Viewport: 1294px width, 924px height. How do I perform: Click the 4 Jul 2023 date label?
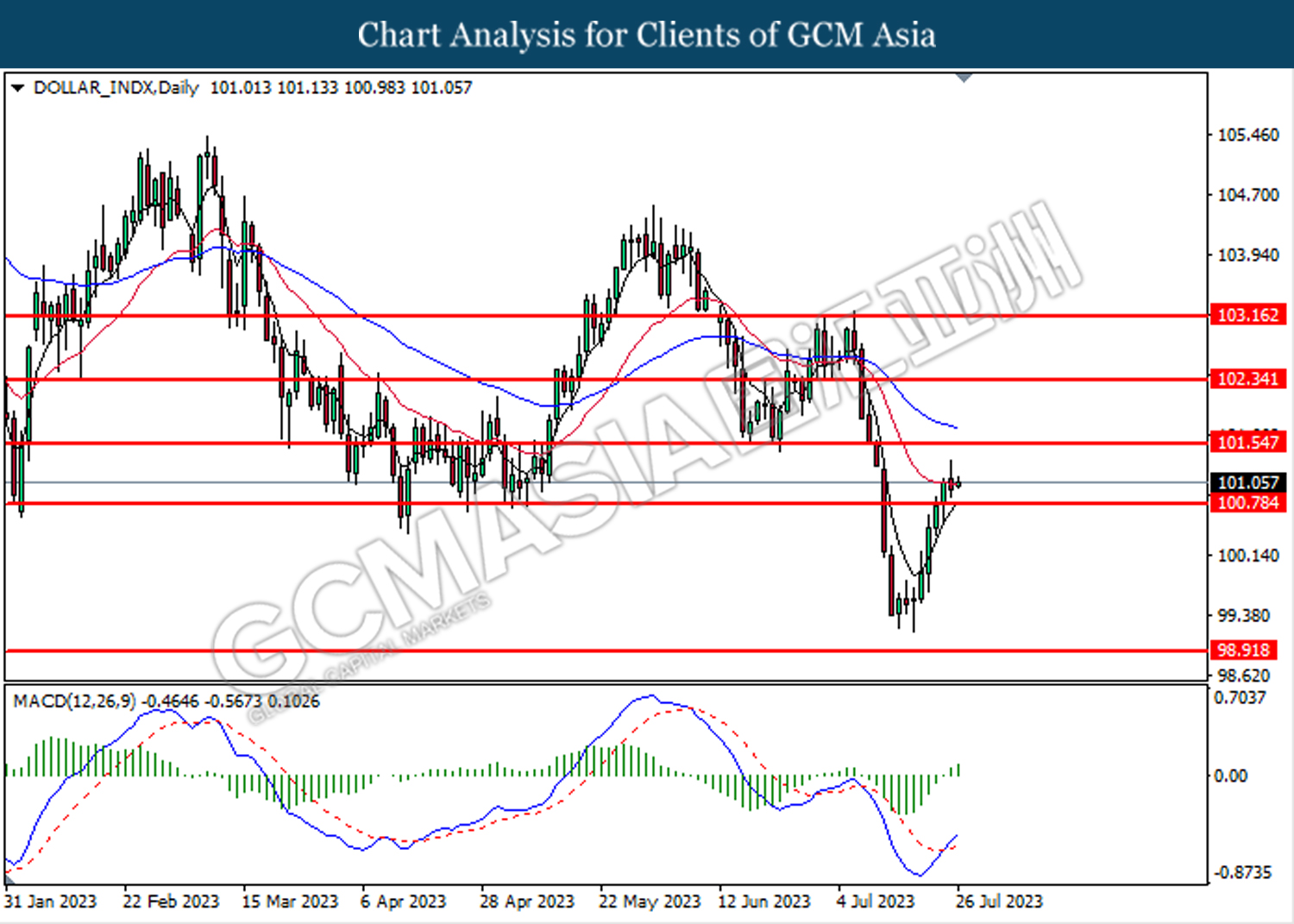pyautogui.click(x=876, y=902)
